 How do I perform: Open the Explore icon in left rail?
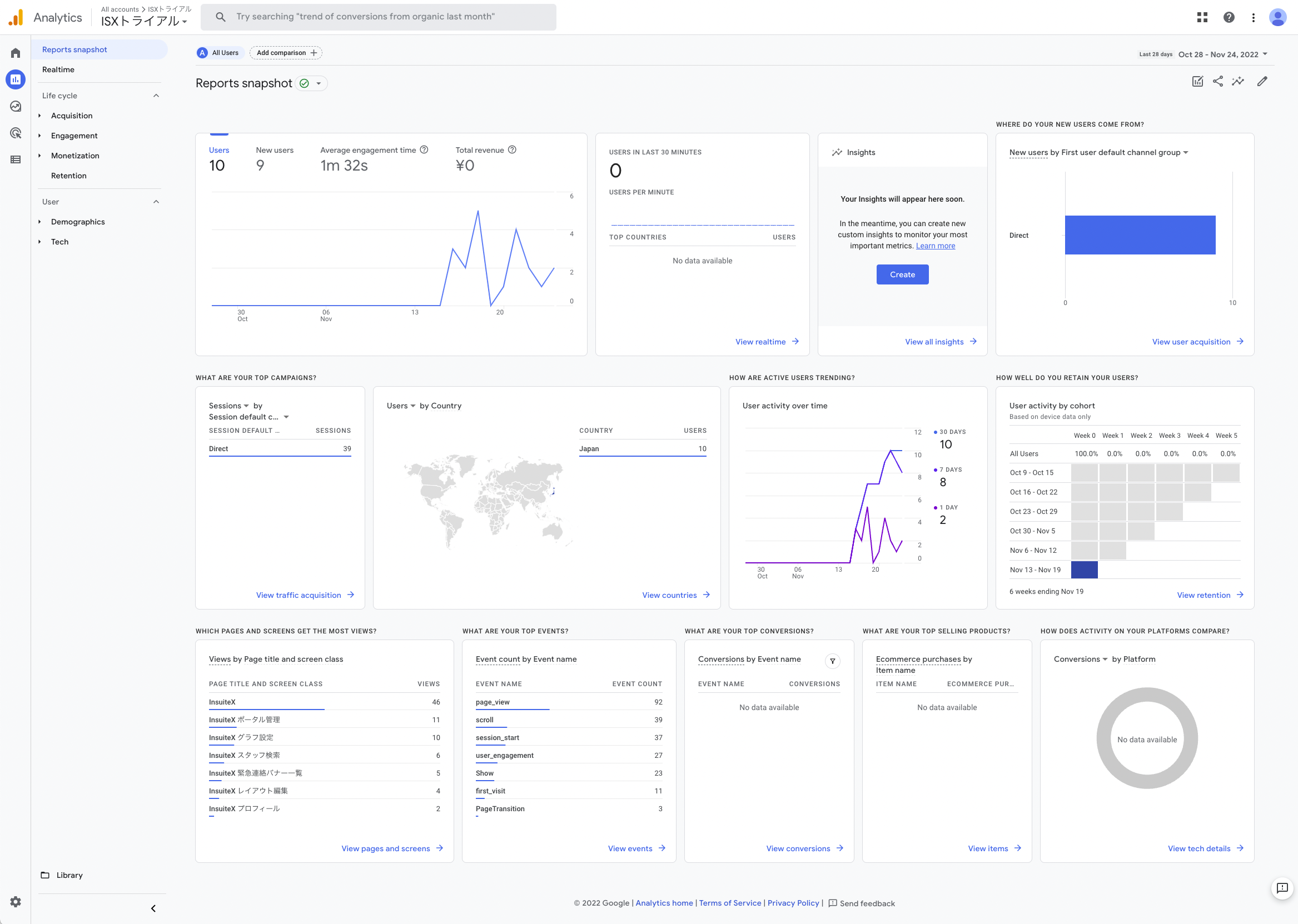16,106
